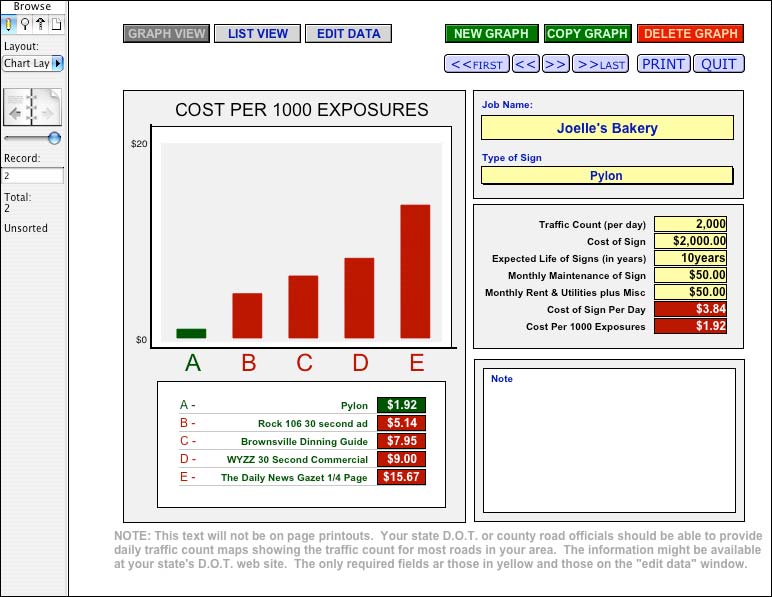Click the record navigation slider handle

point(54,138)
